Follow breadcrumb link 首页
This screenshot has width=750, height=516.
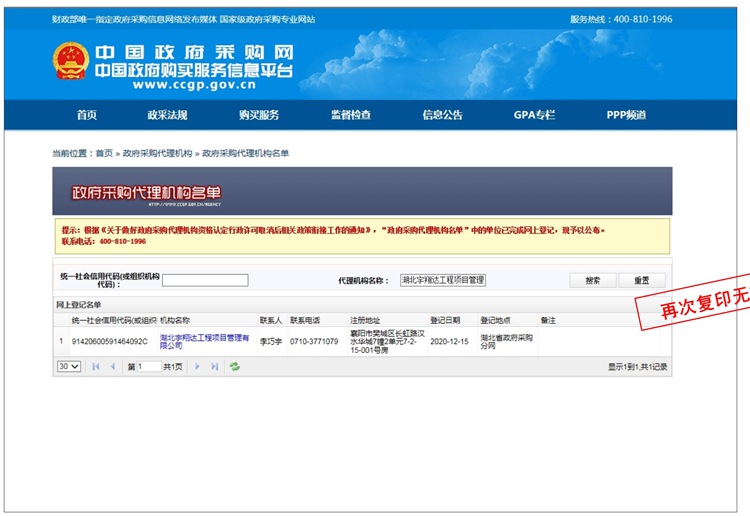coord(104,153)
